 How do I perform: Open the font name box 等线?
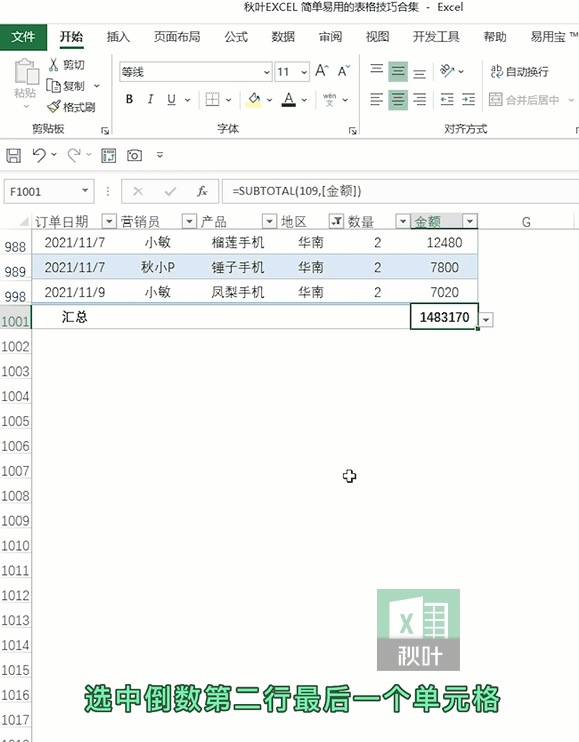coord(195,72)
